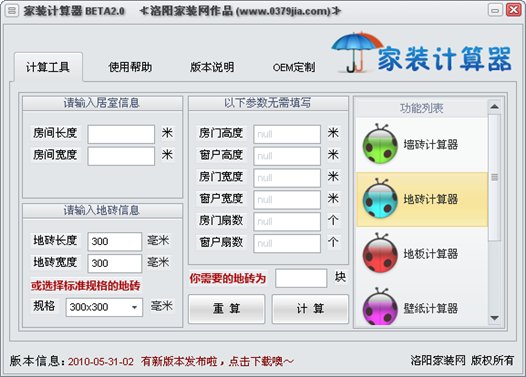Click the cyan floor tile calculator ladybug icon
The image size is (526, 377).
coord(380,199)
